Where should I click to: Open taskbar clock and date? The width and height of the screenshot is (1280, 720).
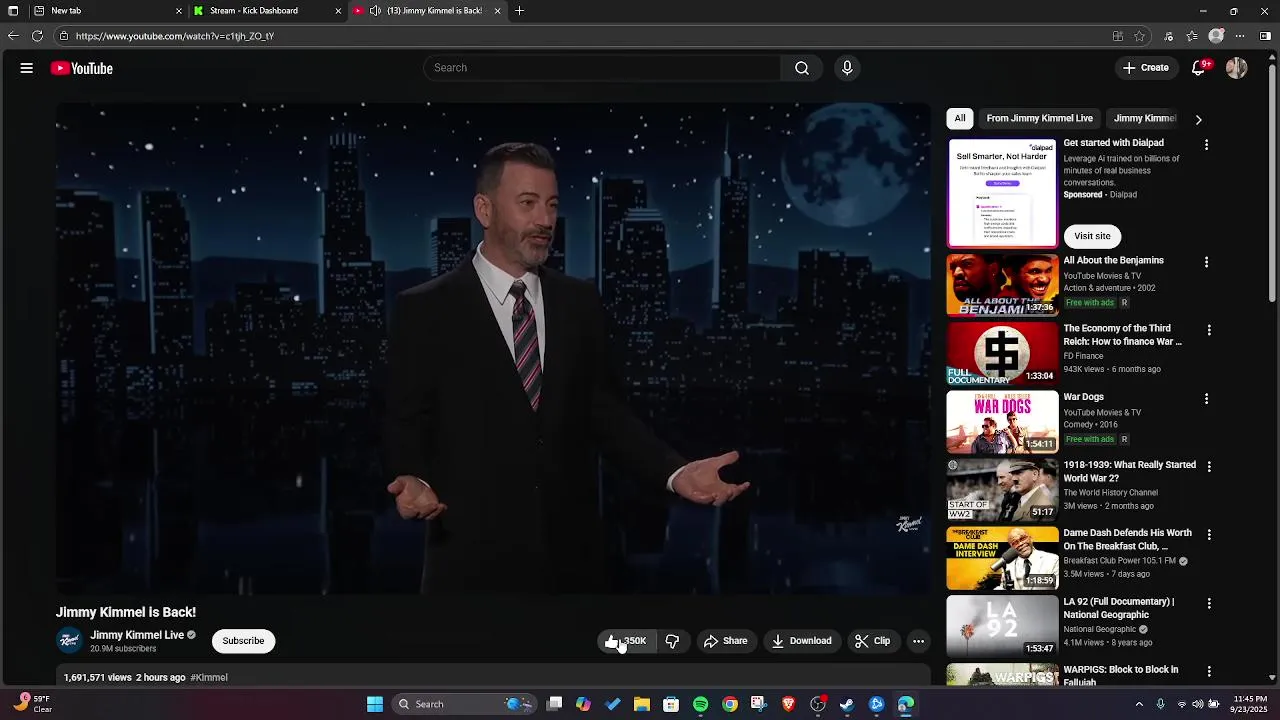1250,704
